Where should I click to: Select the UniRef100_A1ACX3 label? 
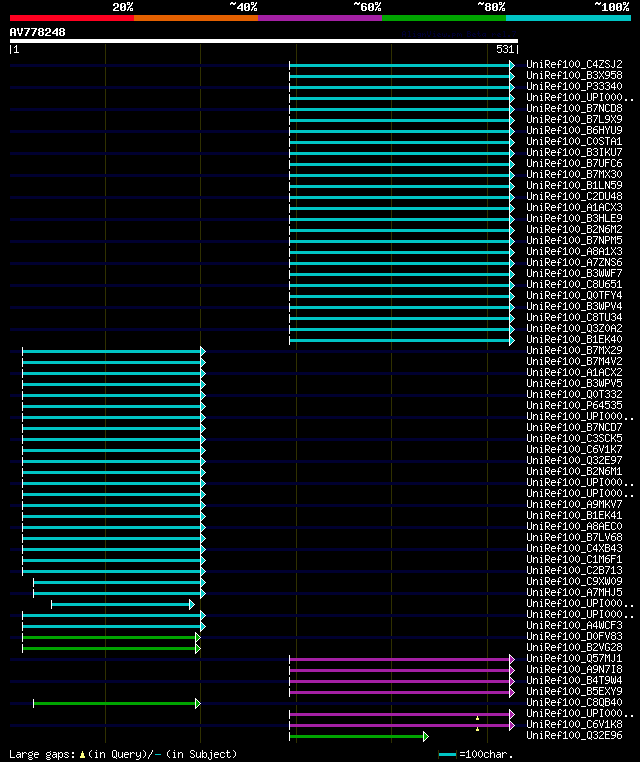574,207
